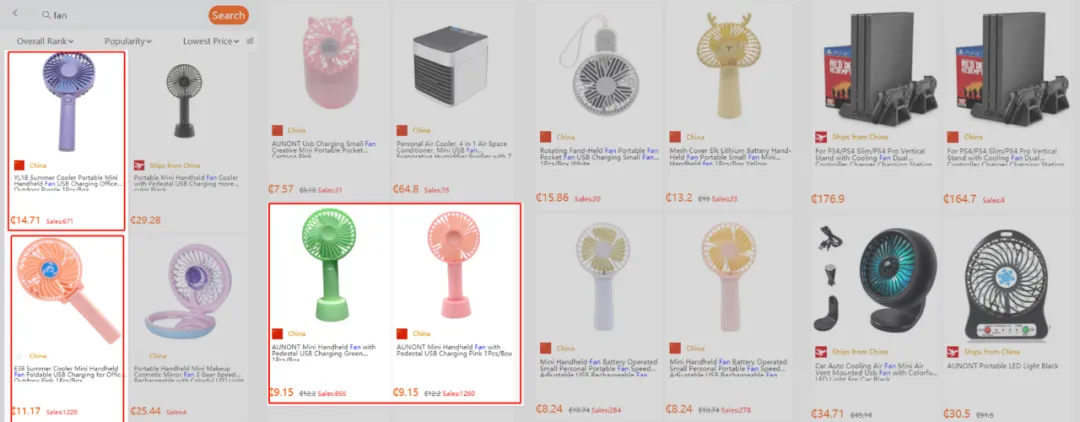Open the orange E38 foldable fan image

67,293
